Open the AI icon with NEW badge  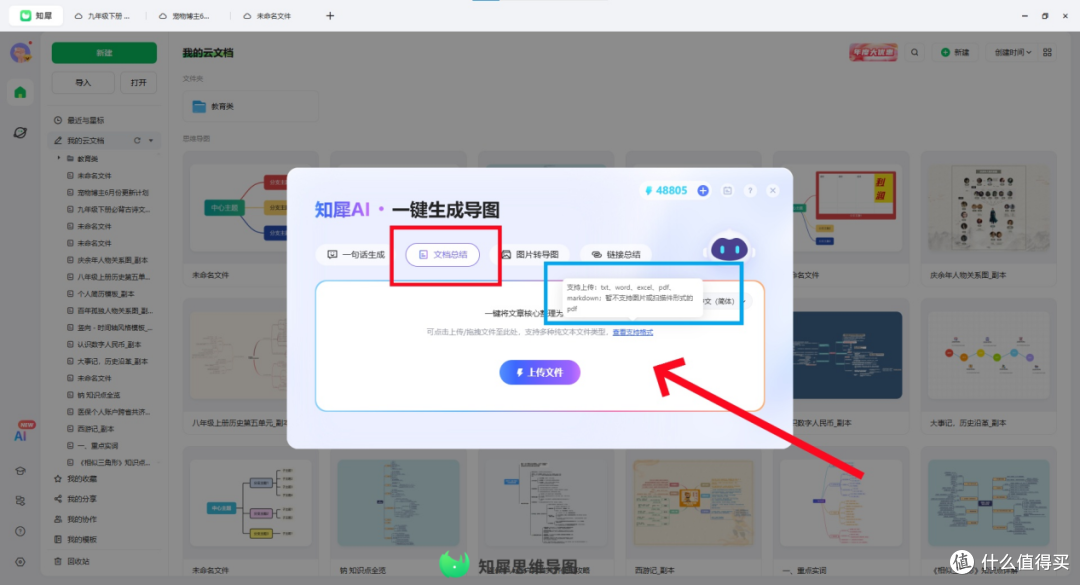(21, 433)
